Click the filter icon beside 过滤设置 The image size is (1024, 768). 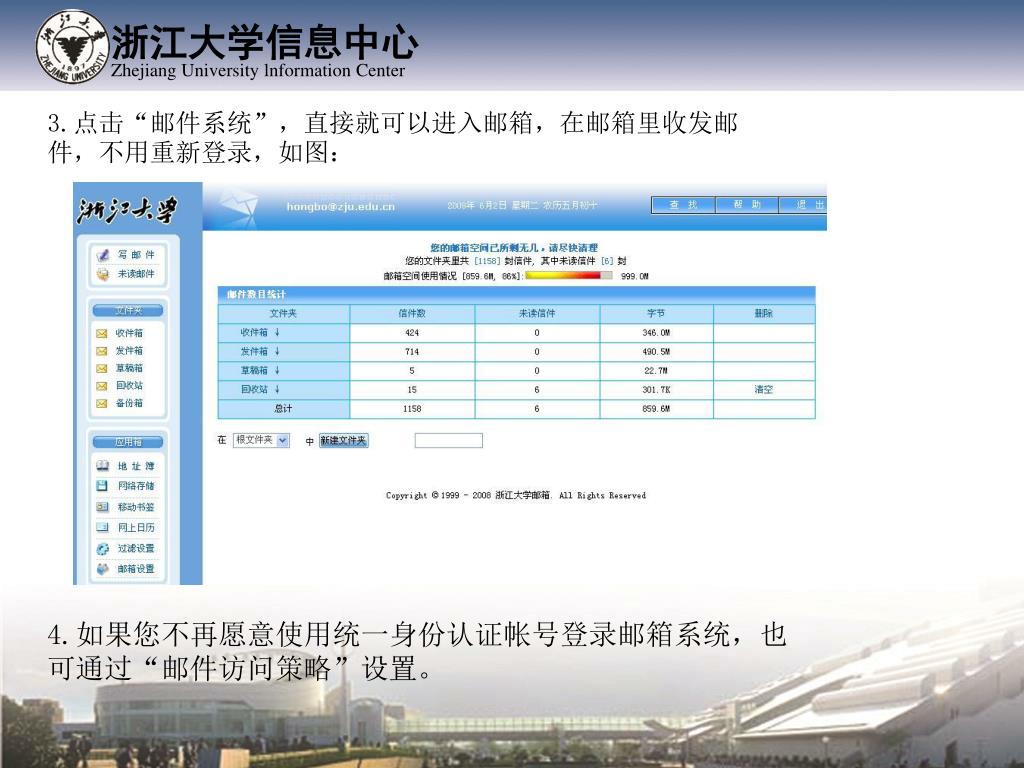pos(103,549)
